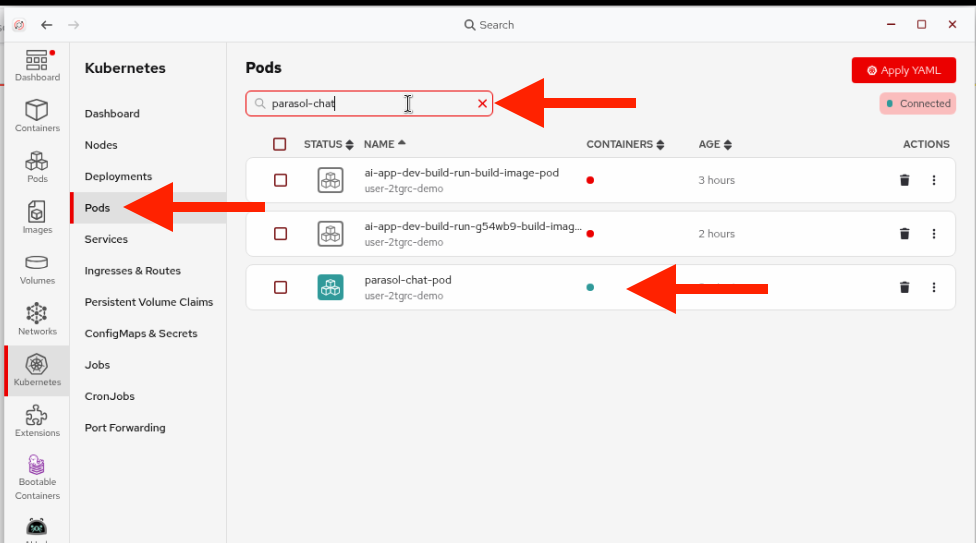Click the red container status dot for ai-app-dev-build-run-build-image-pod
This screenshot has width=976, height=543.
click(590, 180)
